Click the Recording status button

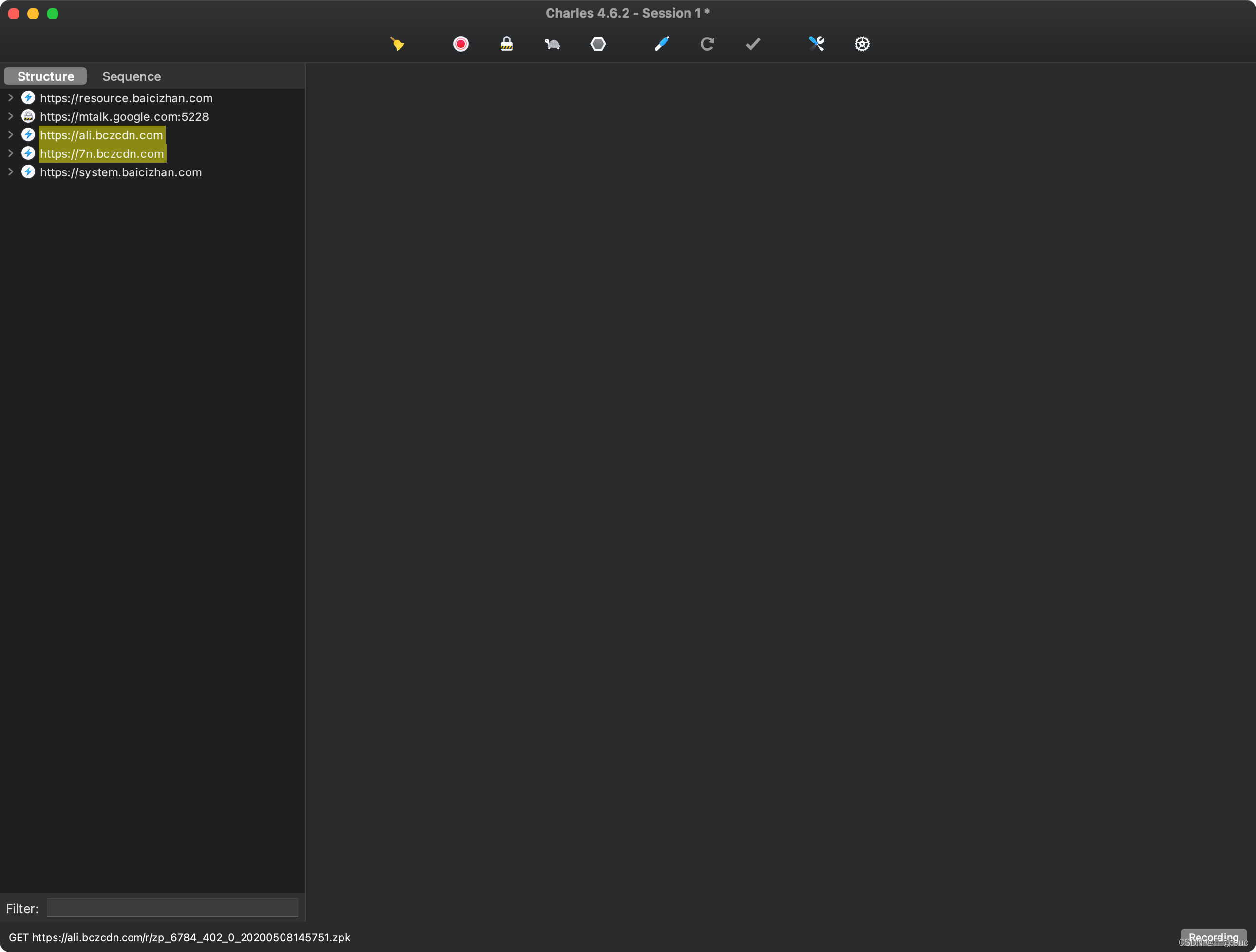click(x=1213, y=937)
